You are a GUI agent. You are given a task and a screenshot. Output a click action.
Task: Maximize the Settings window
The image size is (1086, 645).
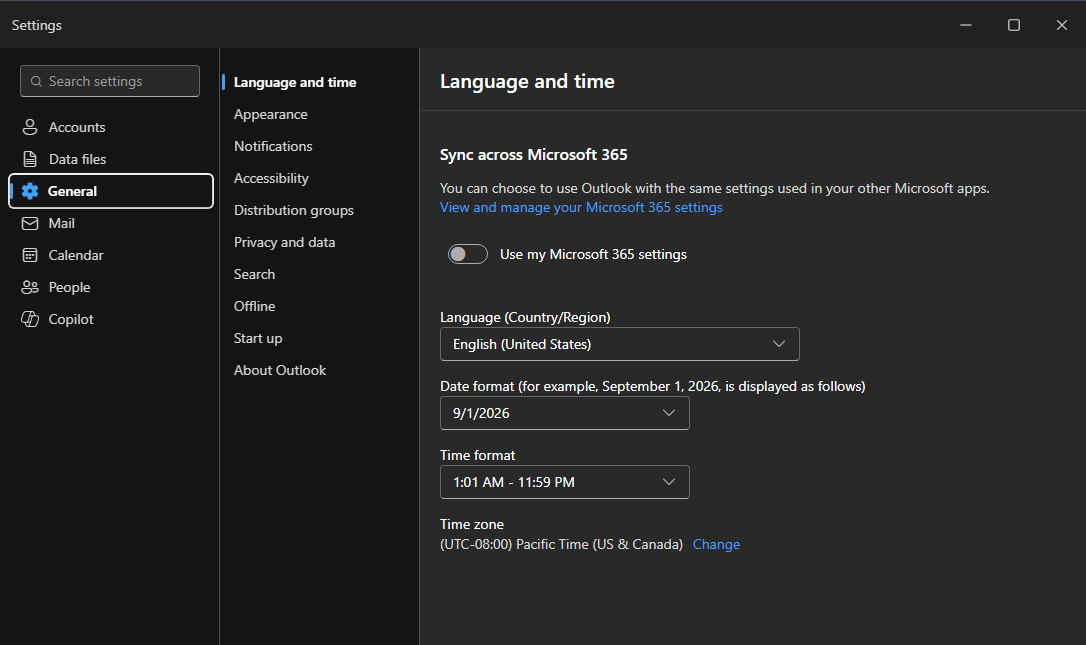[x=1013, y=25]
